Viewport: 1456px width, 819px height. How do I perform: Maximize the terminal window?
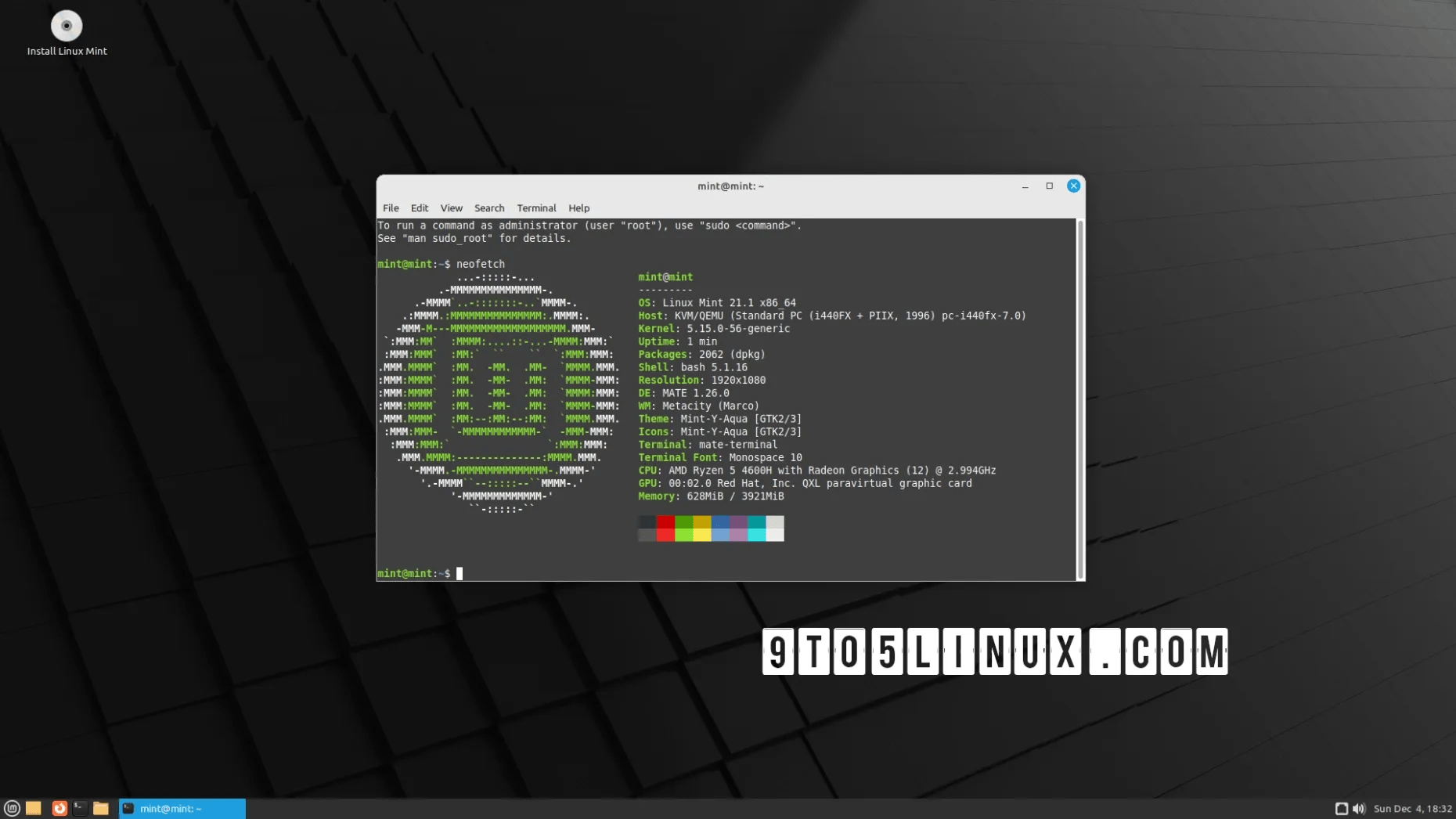click(1049, 186)
